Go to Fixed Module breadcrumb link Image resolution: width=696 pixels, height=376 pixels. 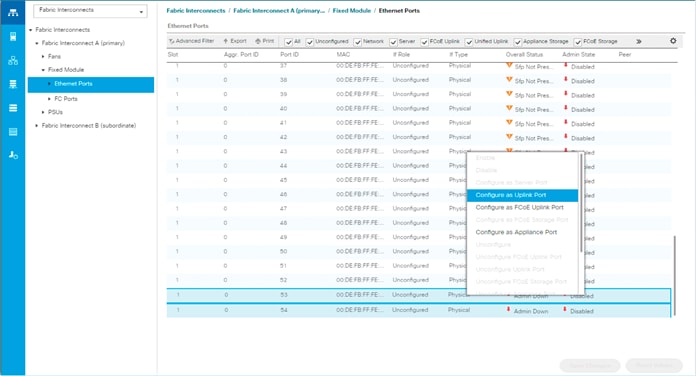pos(352,11)
